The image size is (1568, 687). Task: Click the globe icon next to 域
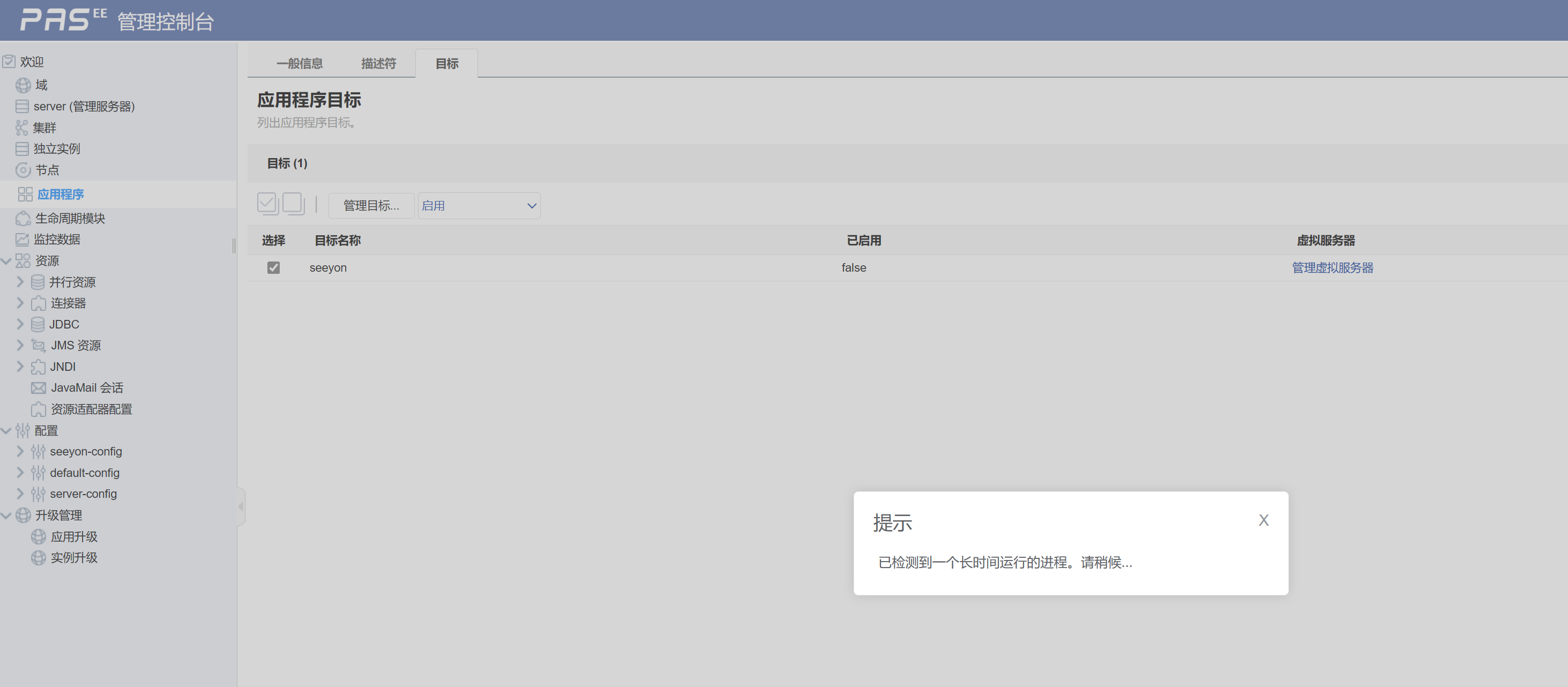point(23,85)
